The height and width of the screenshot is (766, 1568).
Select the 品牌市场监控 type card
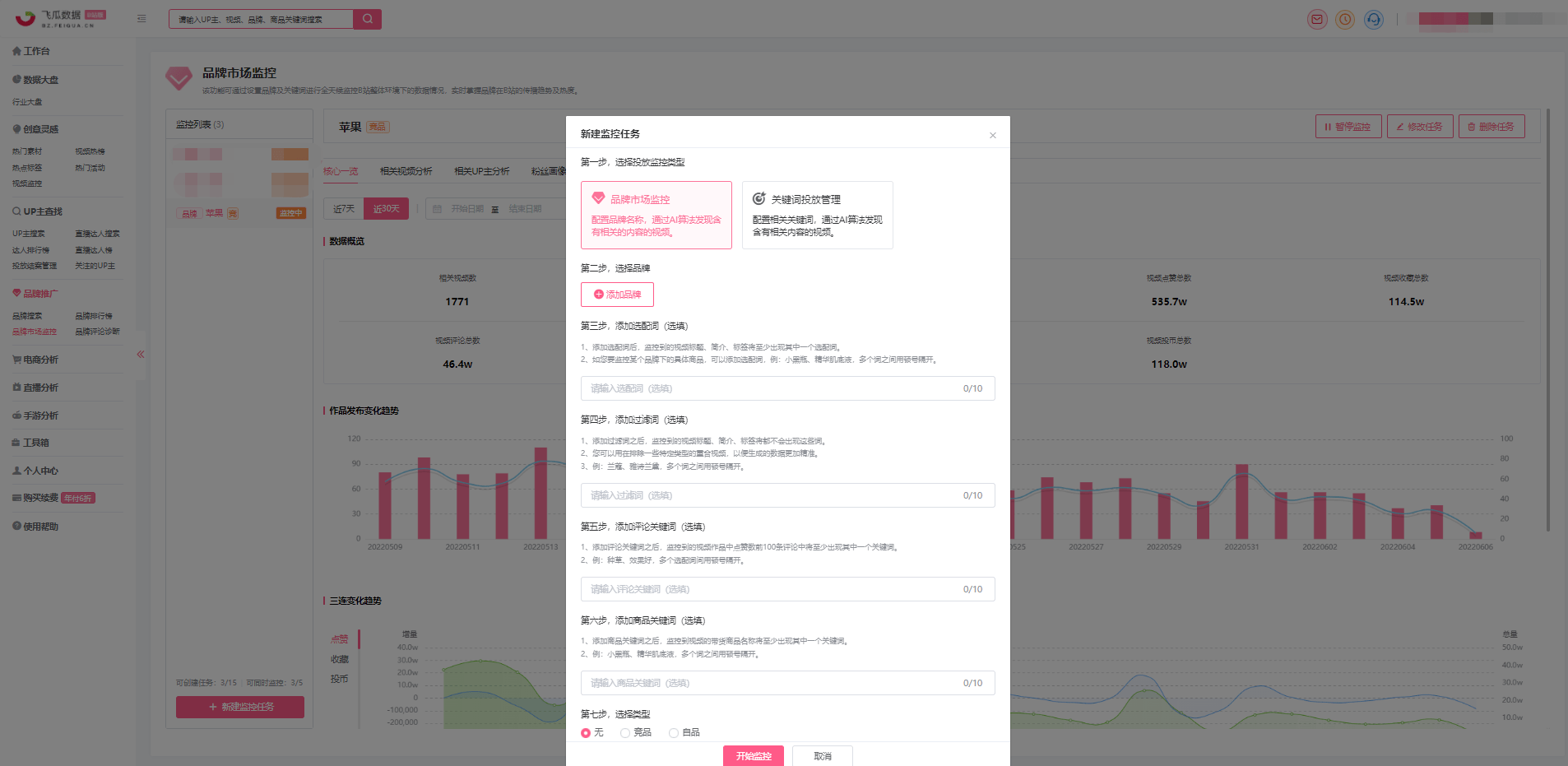click(656, 215)
